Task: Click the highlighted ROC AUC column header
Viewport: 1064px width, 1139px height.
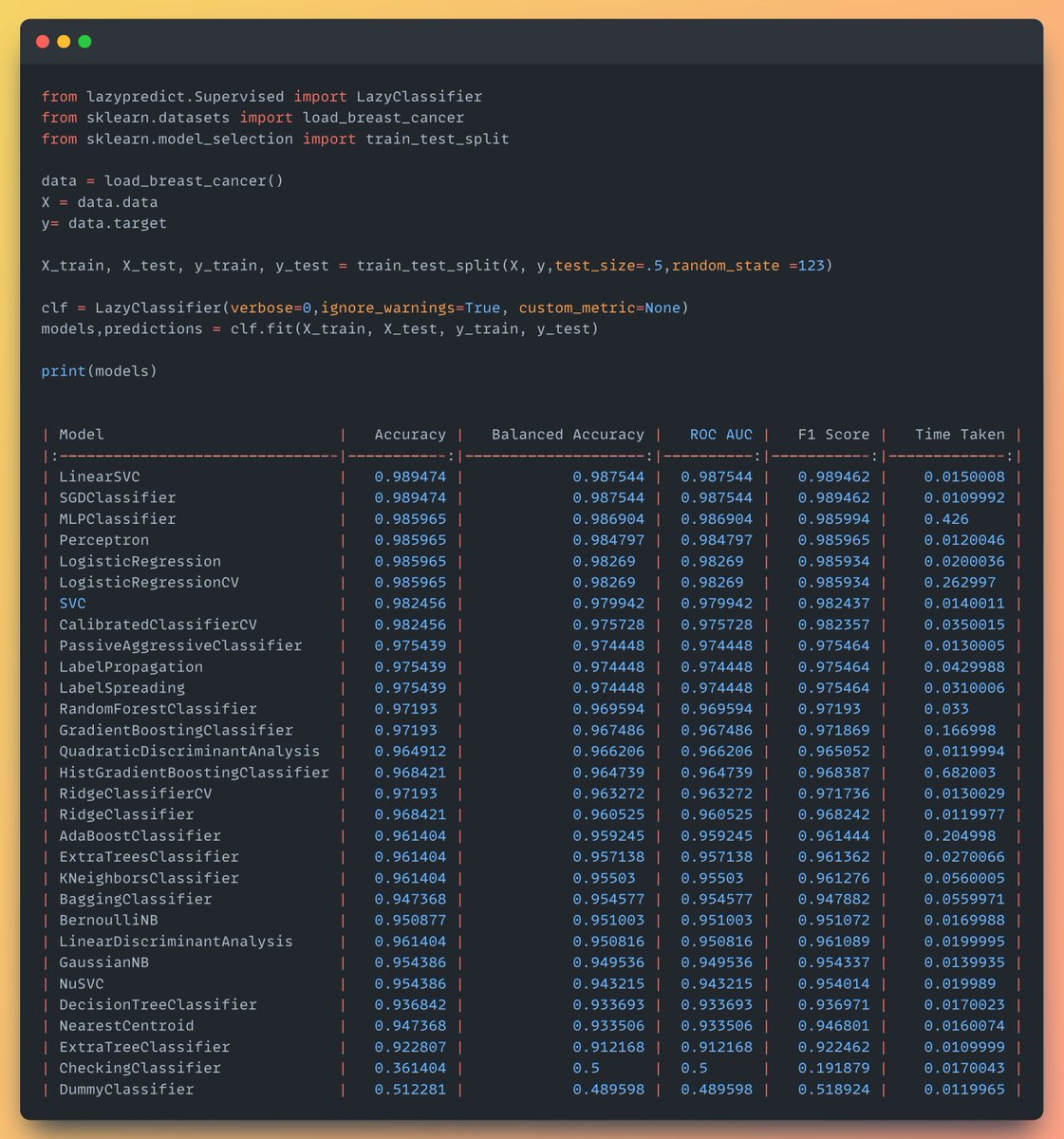Action: click(x=720, y=435)
